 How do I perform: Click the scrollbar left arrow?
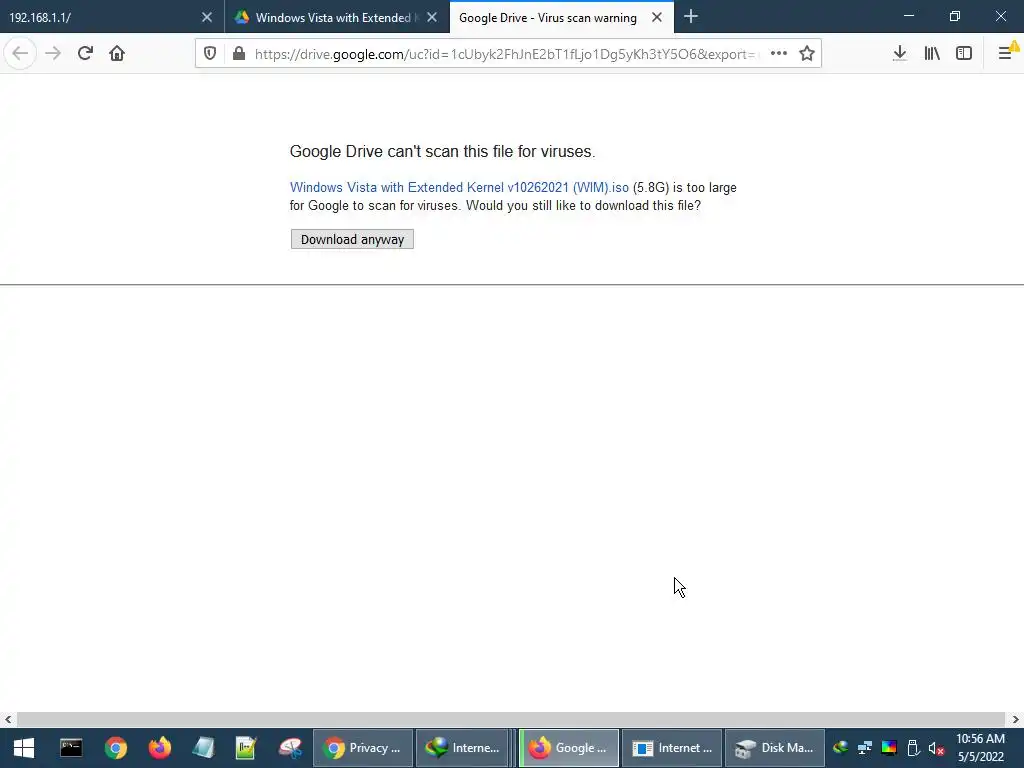(8, 720)
